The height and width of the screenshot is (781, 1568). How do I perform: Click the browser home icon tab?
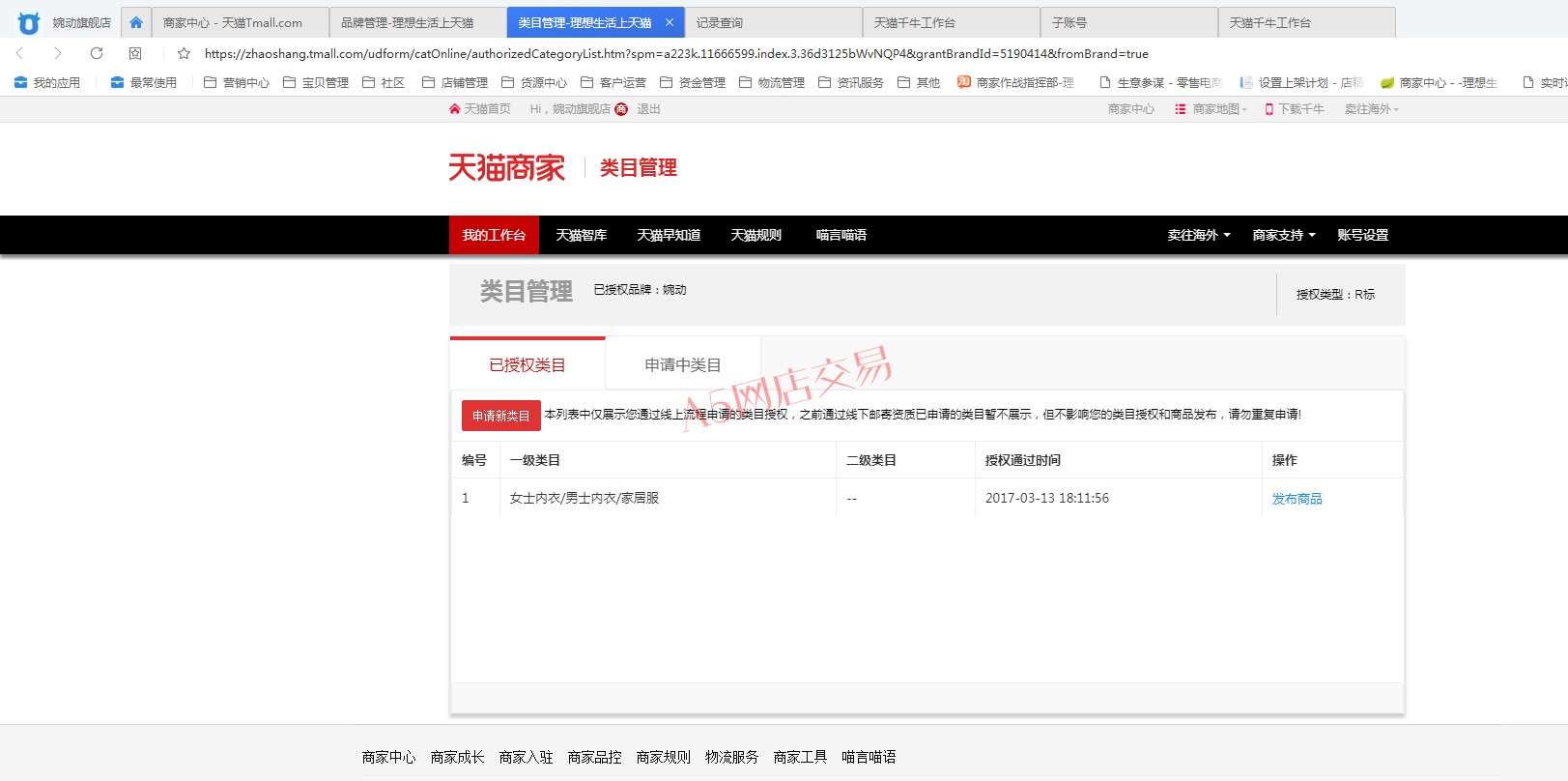pos(136,22)
